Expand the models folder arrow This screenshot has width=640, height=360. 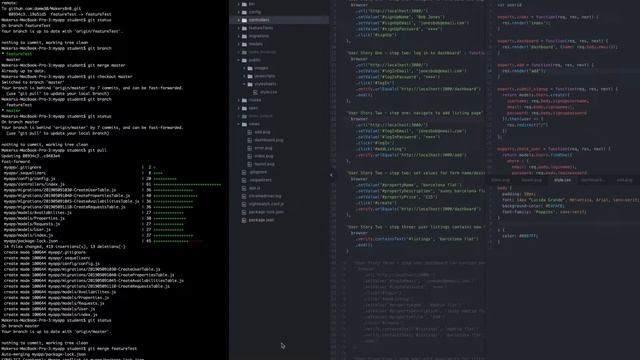pos(239,44)
